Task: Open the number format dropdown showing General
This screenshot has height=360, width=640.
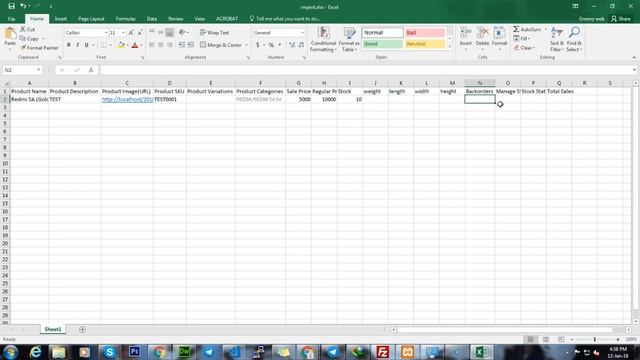Action: coord(302,33)
